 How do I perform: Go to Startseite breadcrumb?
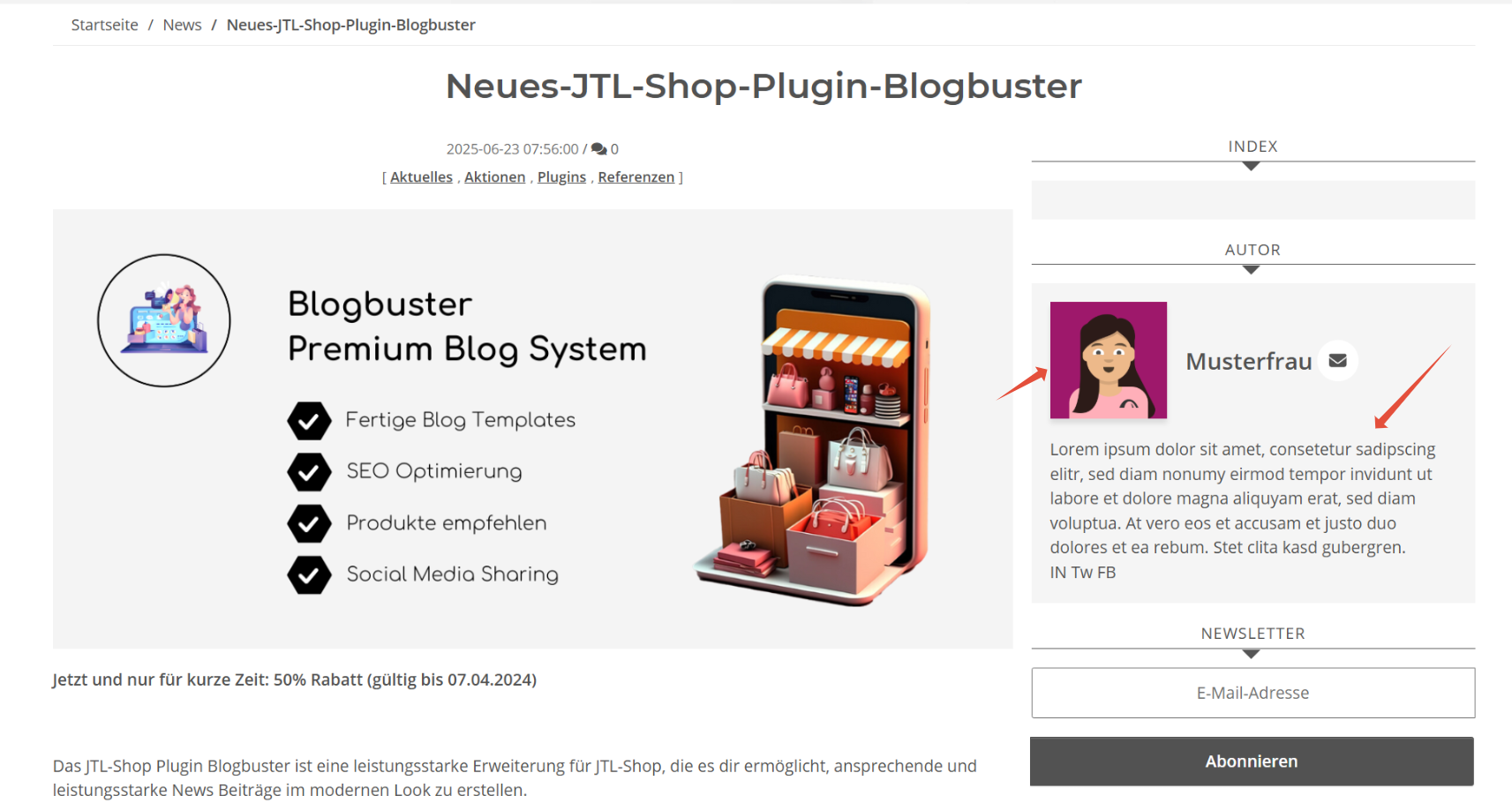coord(104,25)
